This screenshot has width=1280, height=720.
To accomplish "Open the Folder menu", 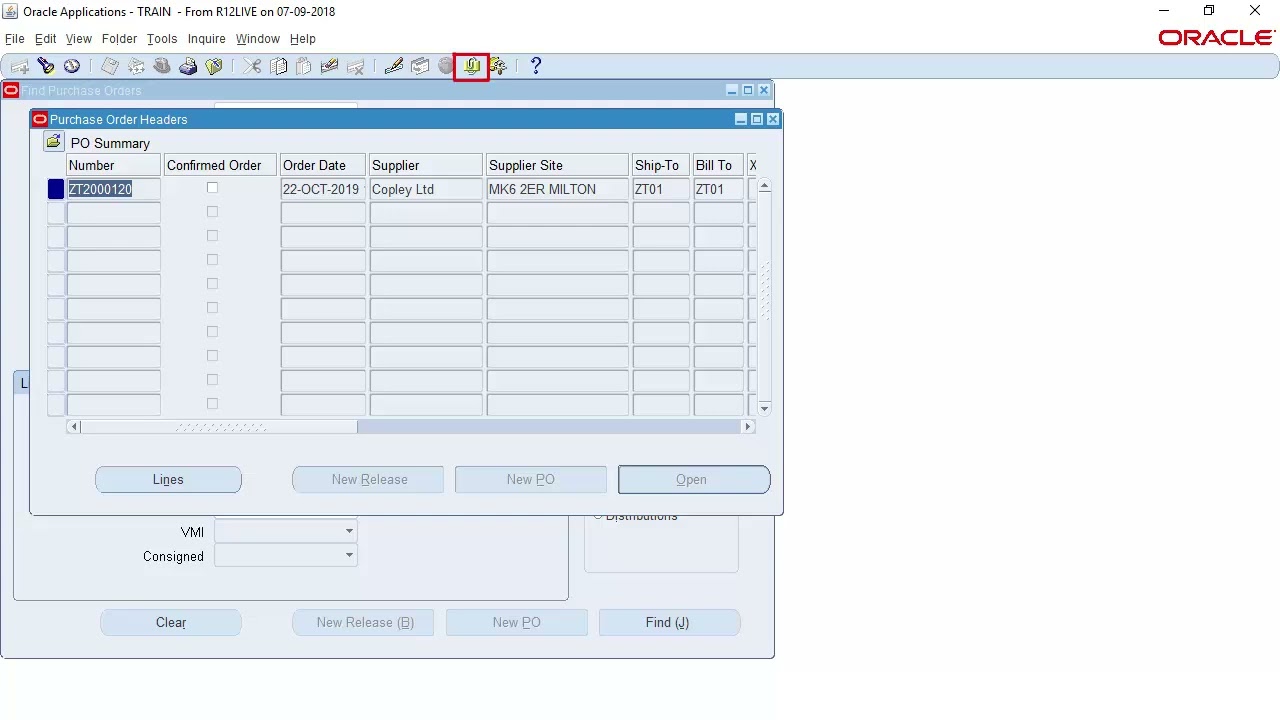I will click(119, 39).
